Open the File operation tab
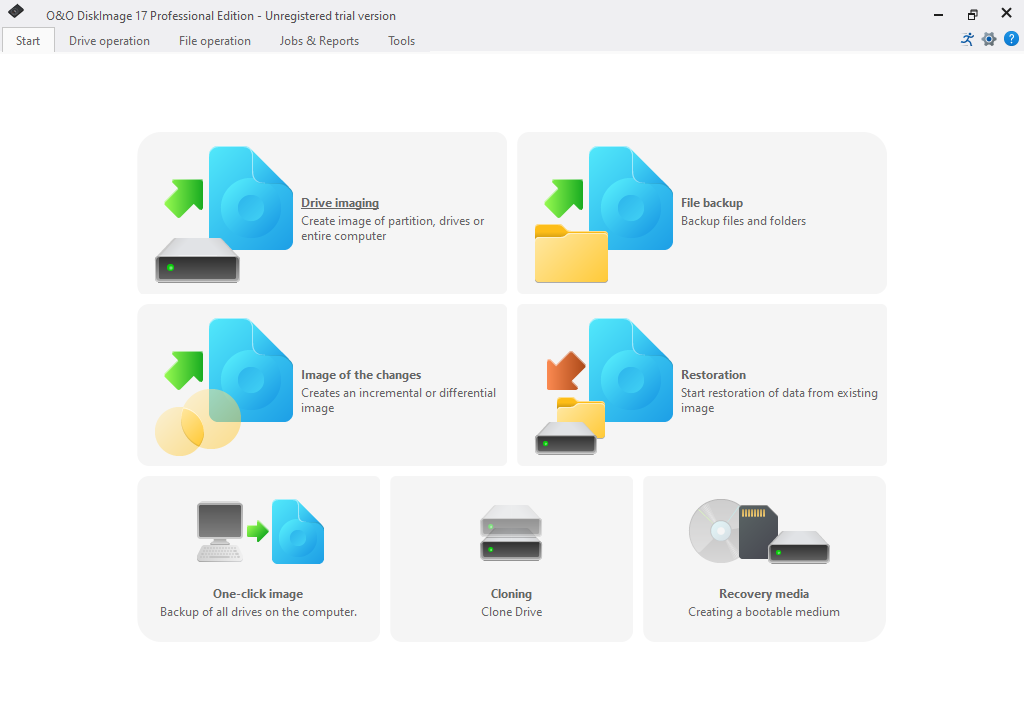 click(x=215, y=40)
